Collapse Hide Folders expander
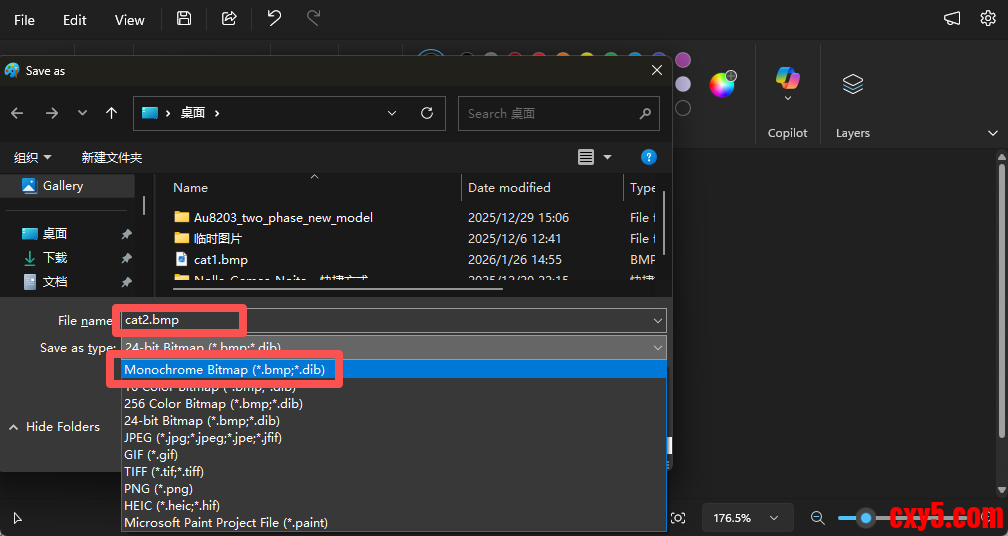This screenshot has height=536, width=1008. coord(54,427)
